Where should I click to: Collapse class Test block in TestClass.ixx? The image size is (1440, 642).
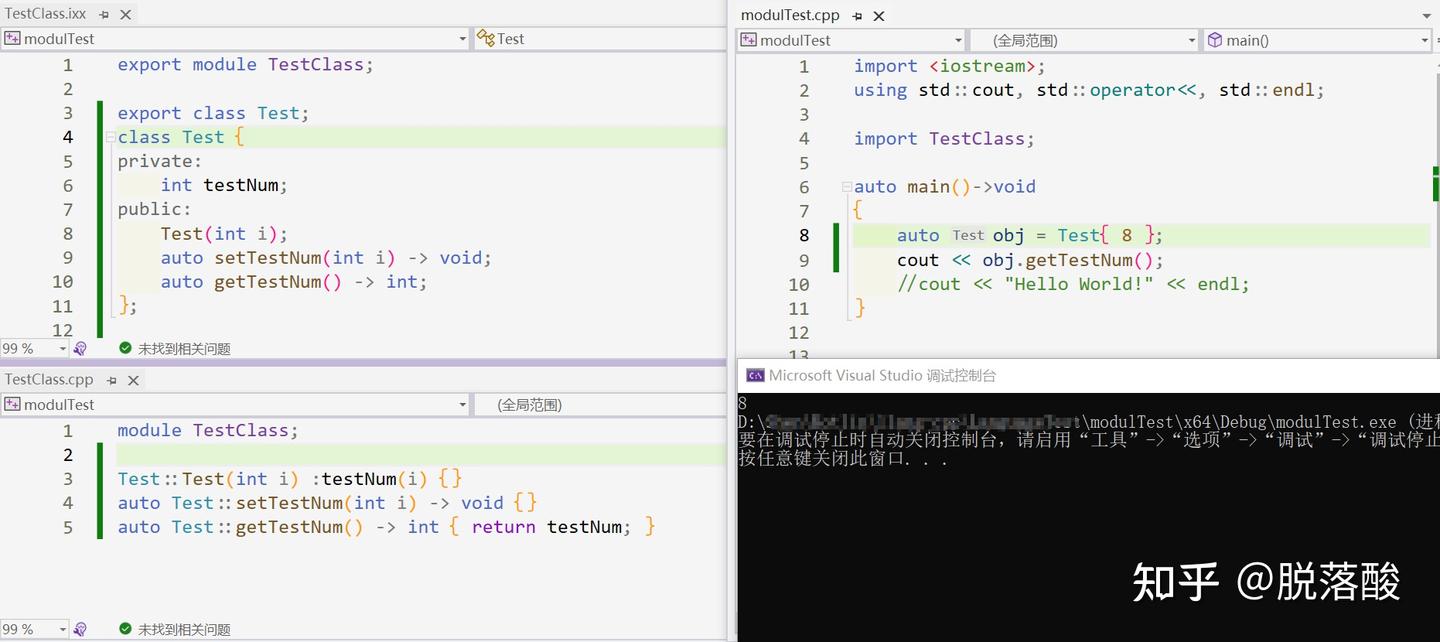point(110,138)
